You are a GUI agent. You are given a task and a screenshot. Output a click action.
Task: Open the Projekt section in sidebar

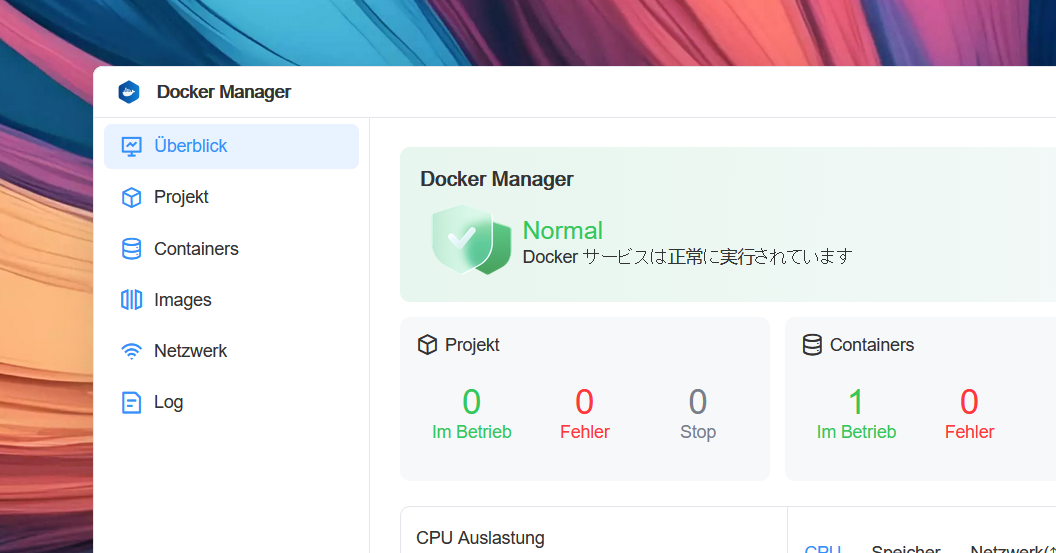pos(232,197)
